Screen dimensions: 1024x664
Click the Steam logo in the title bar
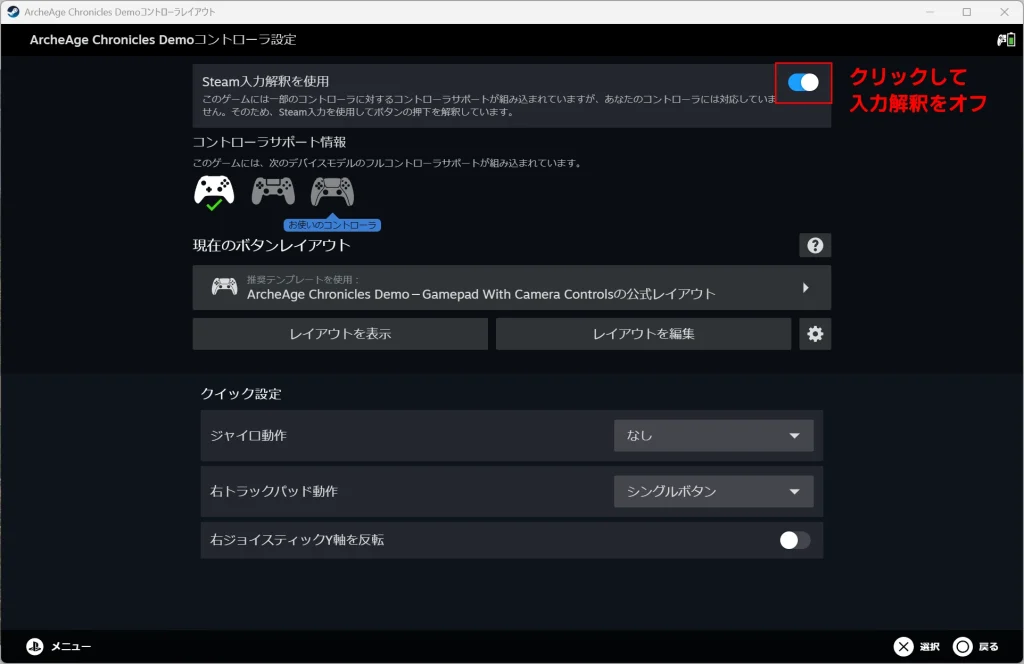coord(13,12)
